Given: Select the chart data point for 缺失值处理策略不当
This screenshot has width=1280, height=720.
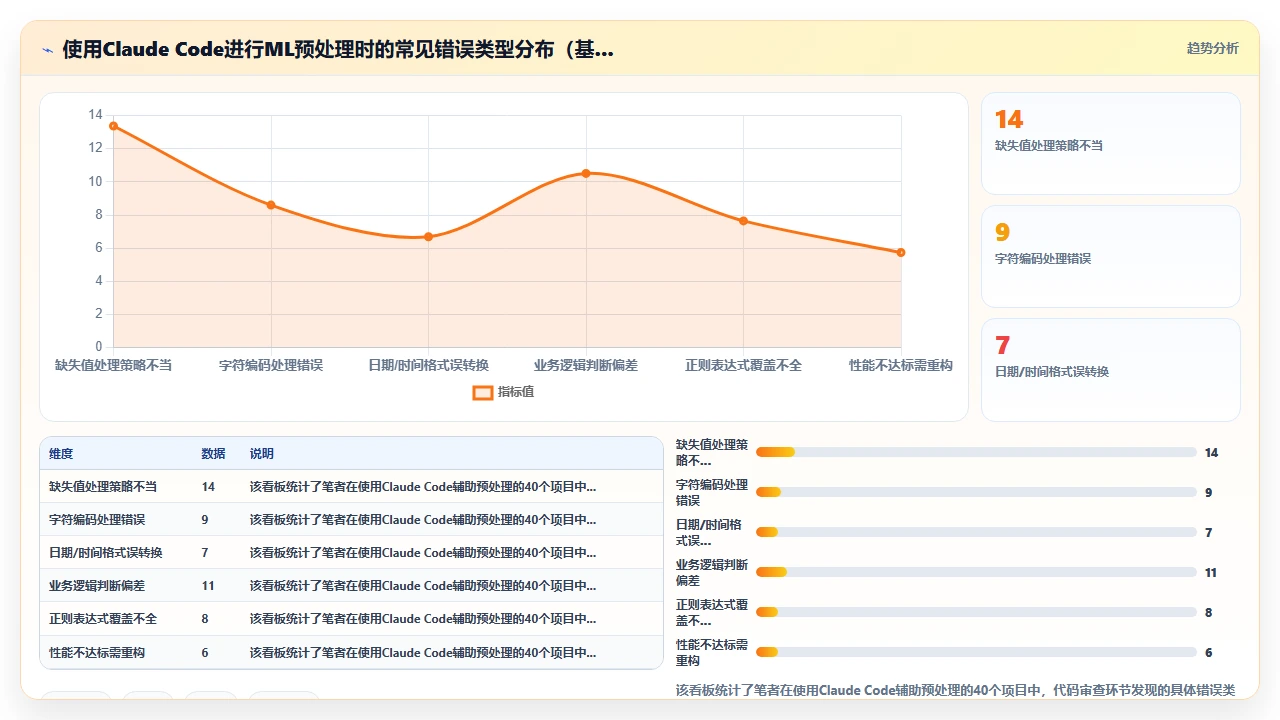Looking at the screenshot, I should tap(113, 126).
